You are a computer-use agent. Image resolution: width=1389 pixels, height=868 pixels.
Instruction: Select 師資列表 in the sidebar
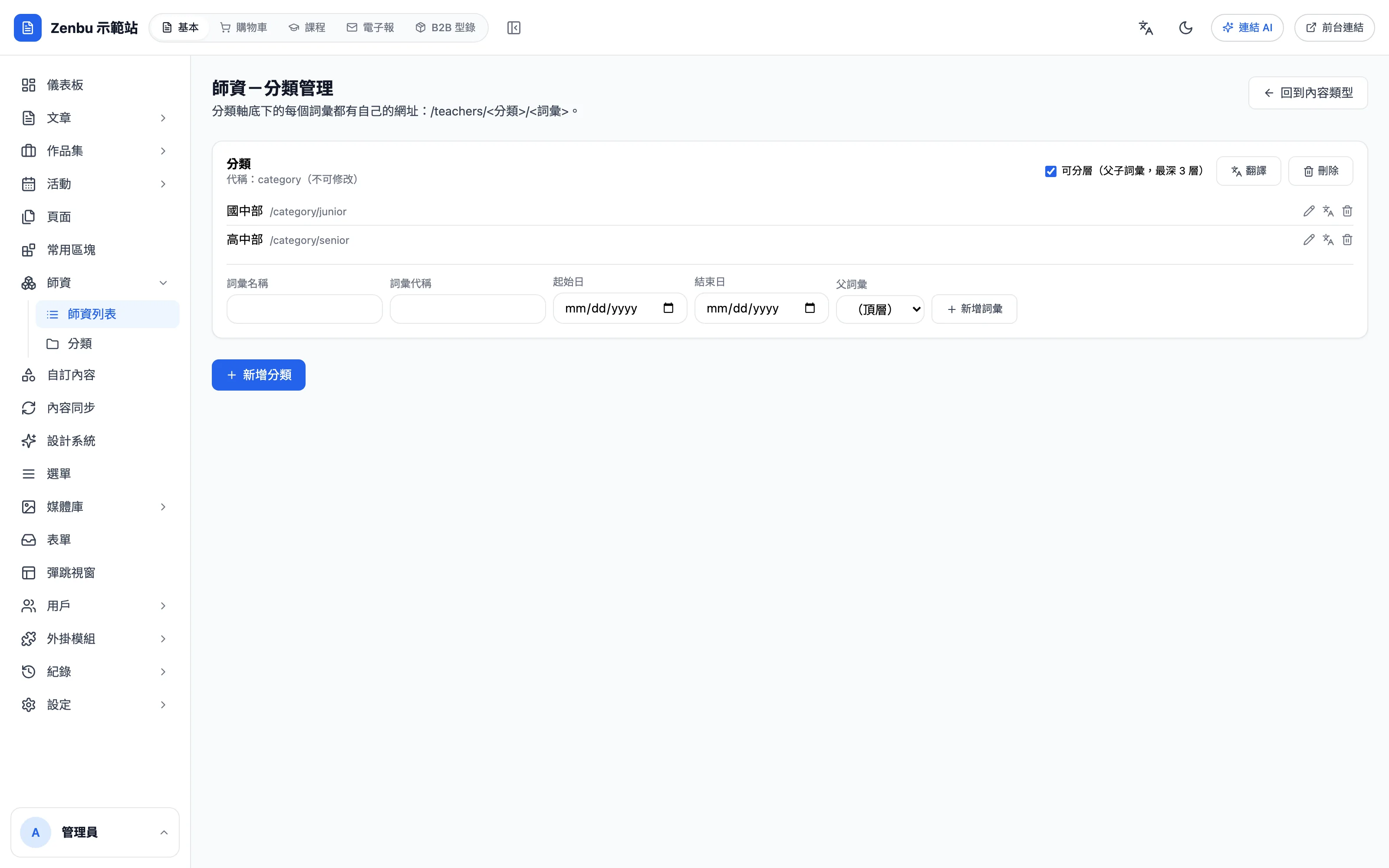[x=107, y=314]
